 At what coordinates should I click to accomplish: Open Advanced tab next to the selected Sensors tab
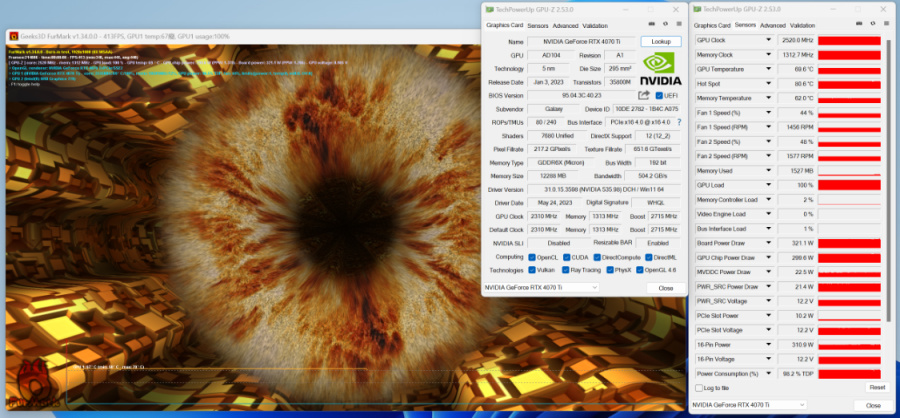click(772, 25)
